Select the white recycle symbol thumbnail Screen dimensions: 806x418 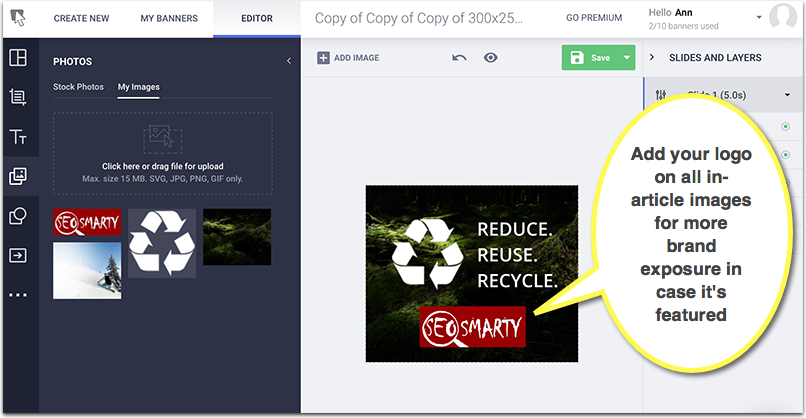click(161, 242)
